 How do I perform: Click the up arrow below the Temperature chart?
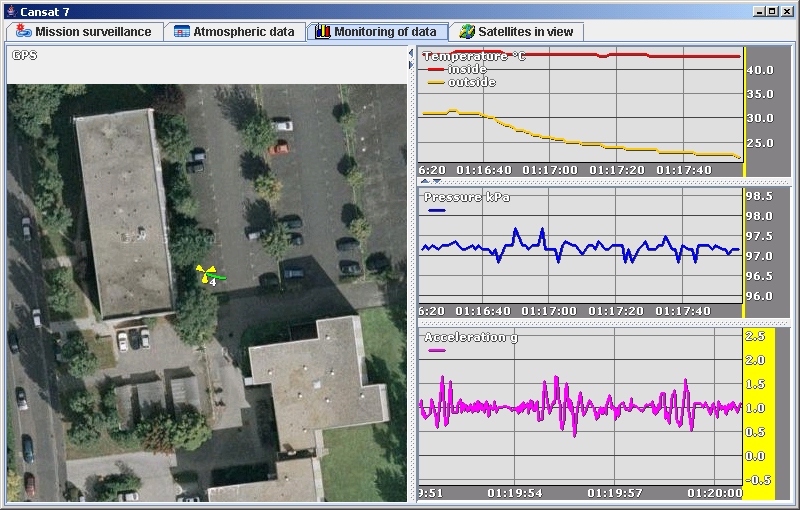point(424,181)
